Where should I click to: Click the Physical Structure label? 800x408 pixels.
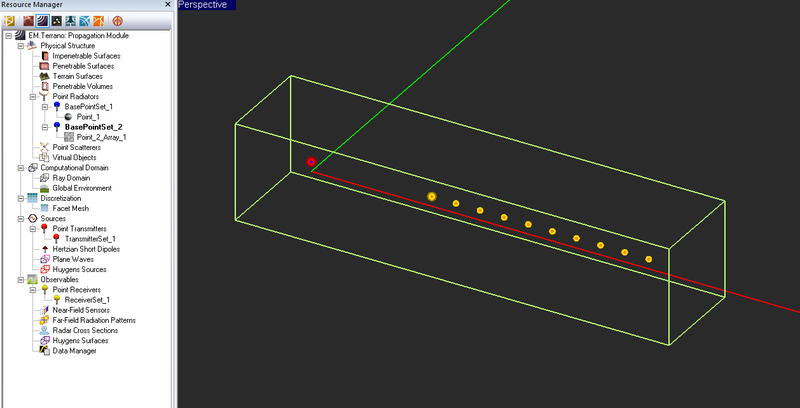pyautogui.click(x=68, y=46)
